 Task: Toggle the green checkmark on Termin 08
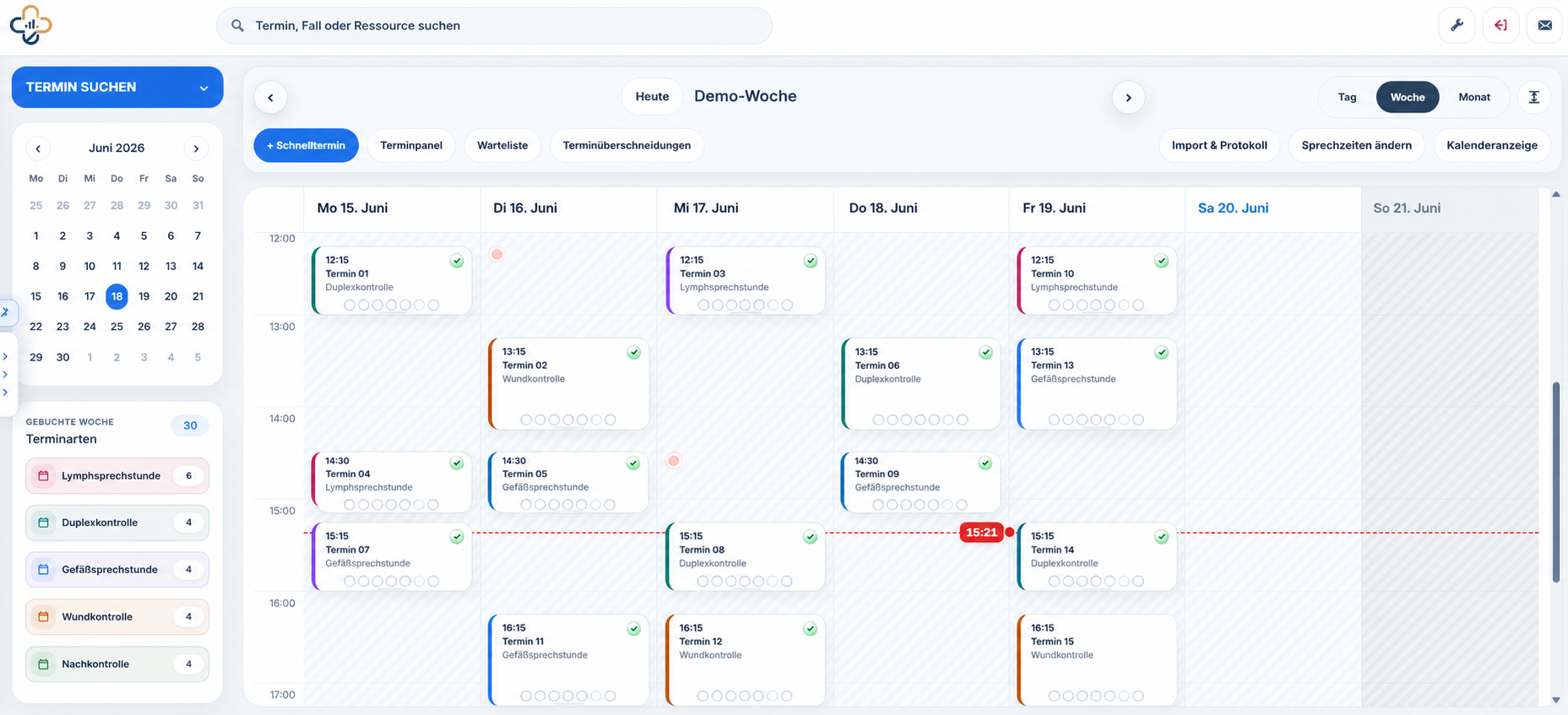pyautogui.click(x=811, y=537)
